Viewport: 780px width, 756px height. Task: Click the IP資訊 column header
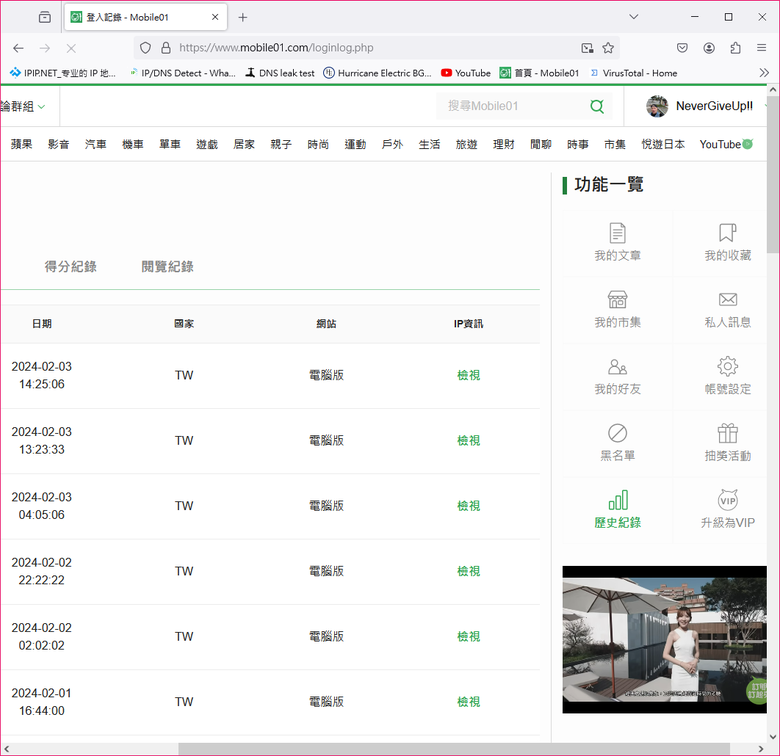pyautogui.click(x=468, y=324)
